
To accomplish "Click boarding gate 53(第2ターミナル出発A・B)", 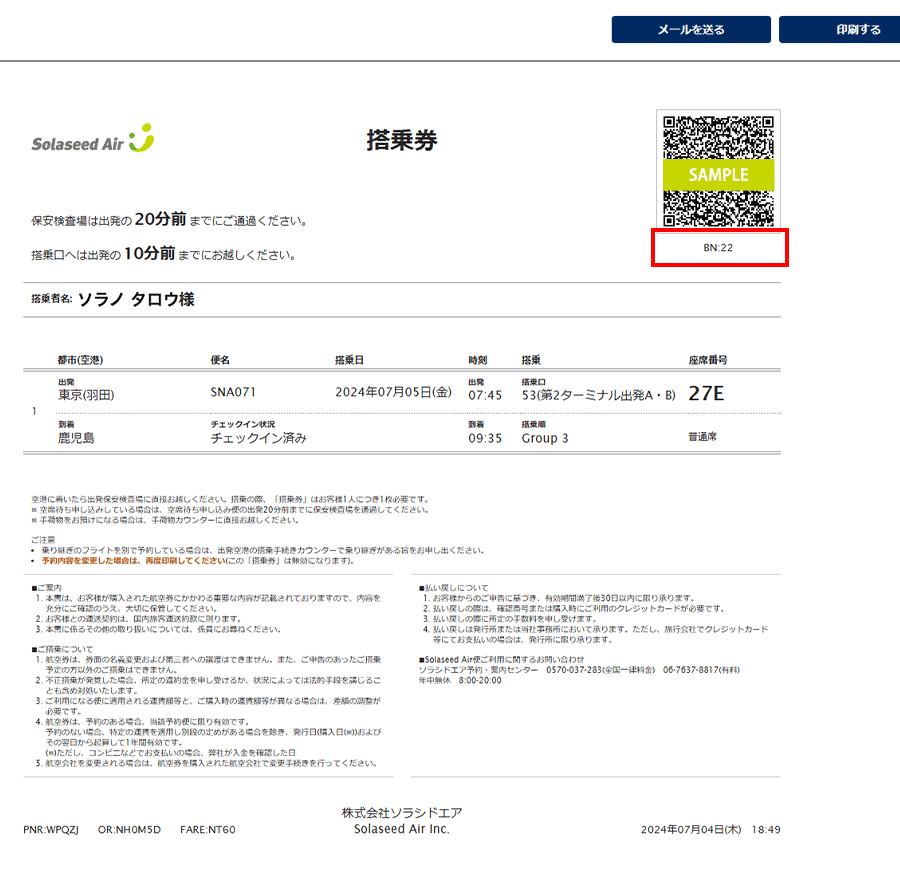I will tap(598, 395).
